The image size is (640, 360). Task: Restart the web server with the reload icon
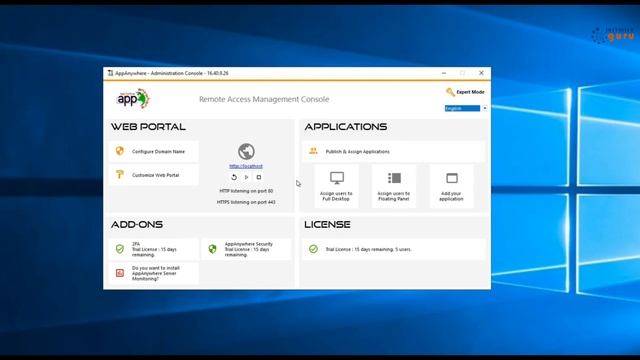click(234, 177)
